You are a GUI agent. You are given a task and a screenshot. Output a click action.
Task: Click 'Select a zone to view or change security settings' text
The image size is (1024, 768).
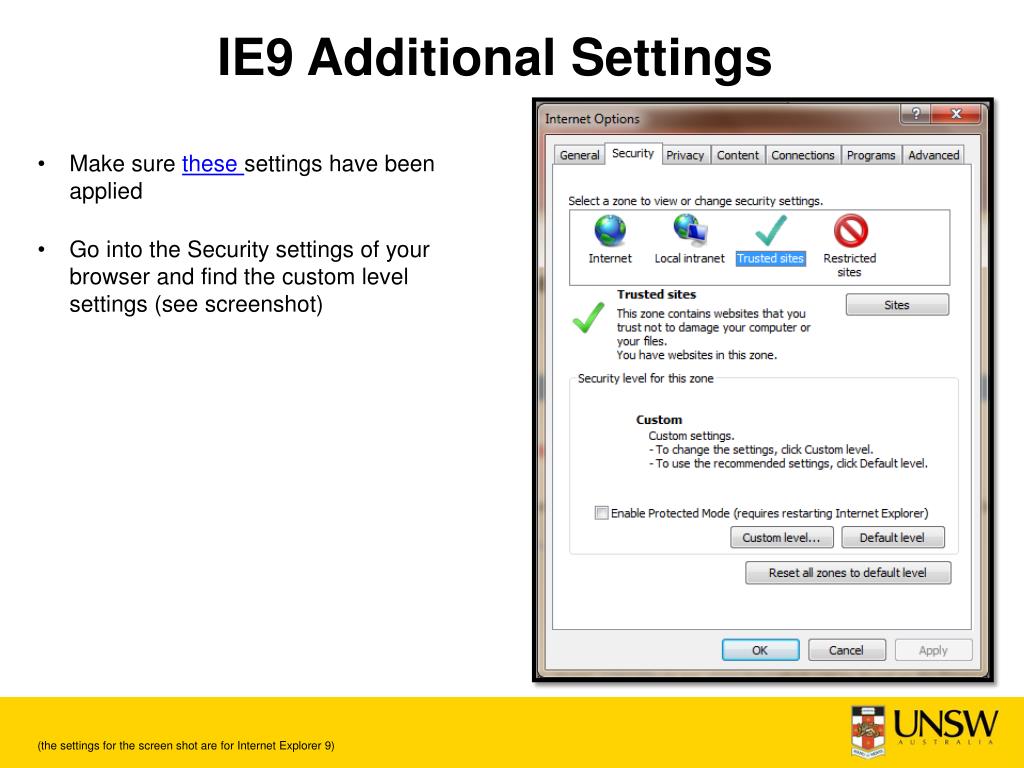696,201
